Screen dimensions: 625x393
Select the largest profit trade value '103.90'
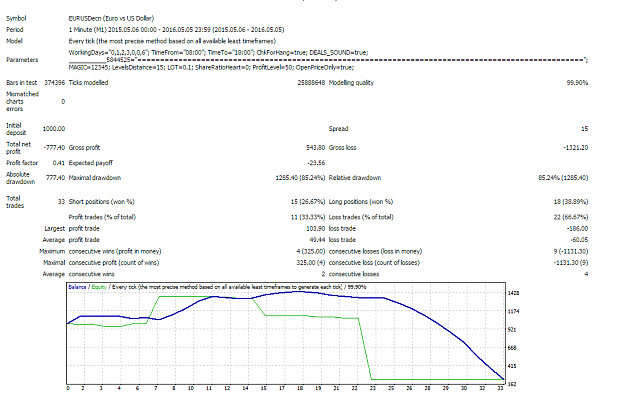click(x=316, y=229)
